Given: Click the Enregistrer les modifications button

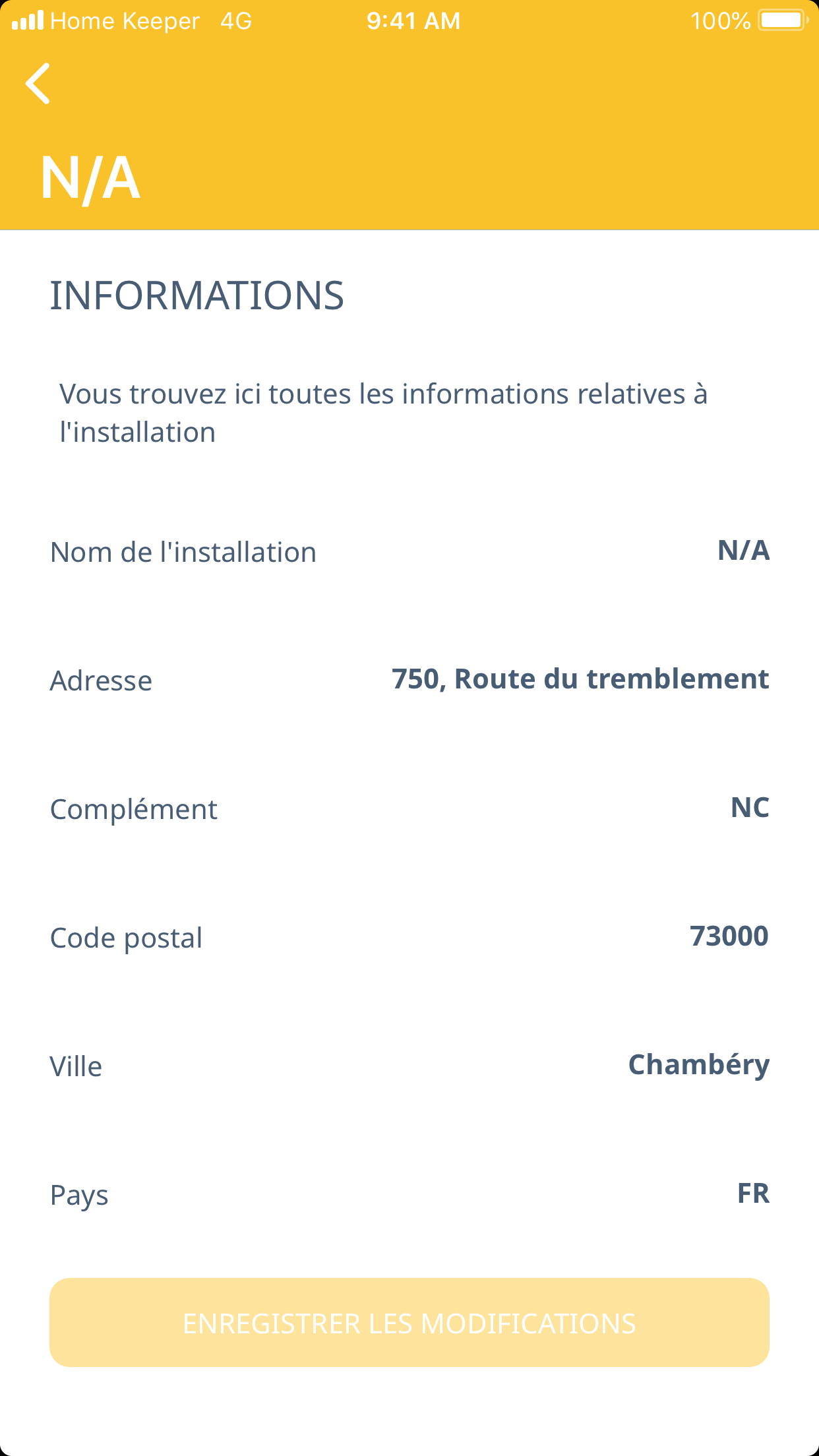Looking at the screenshot, I should point(409,1323).
